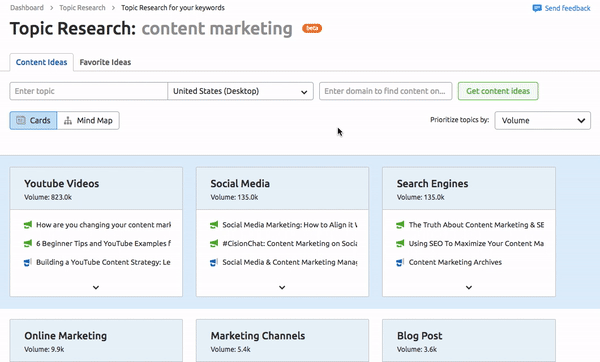The width and height of the screenshot is (600, 362).
Task: Open 'The Truth About Content Marketing' headline
Action: pos(476,225)
